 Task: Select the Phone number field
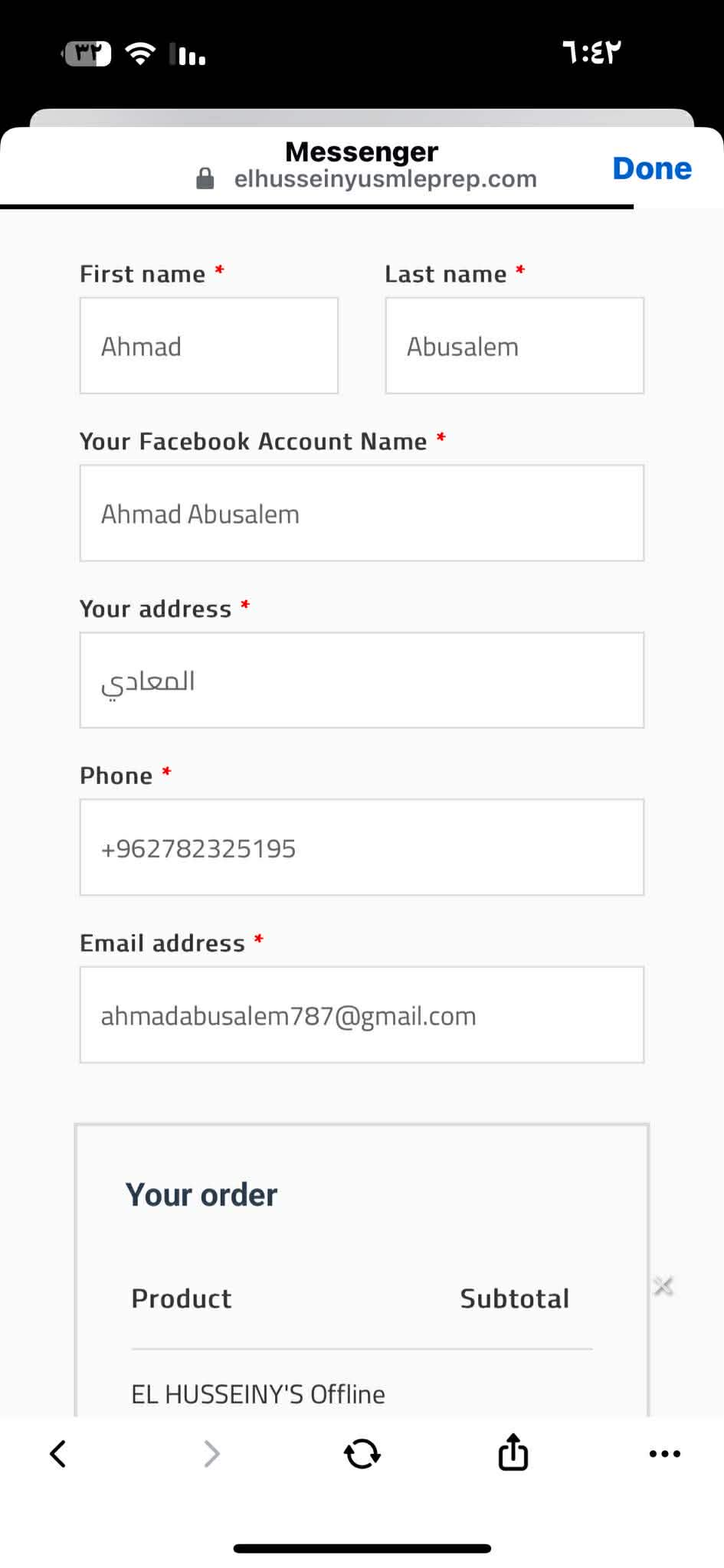[x=362, y=848]
